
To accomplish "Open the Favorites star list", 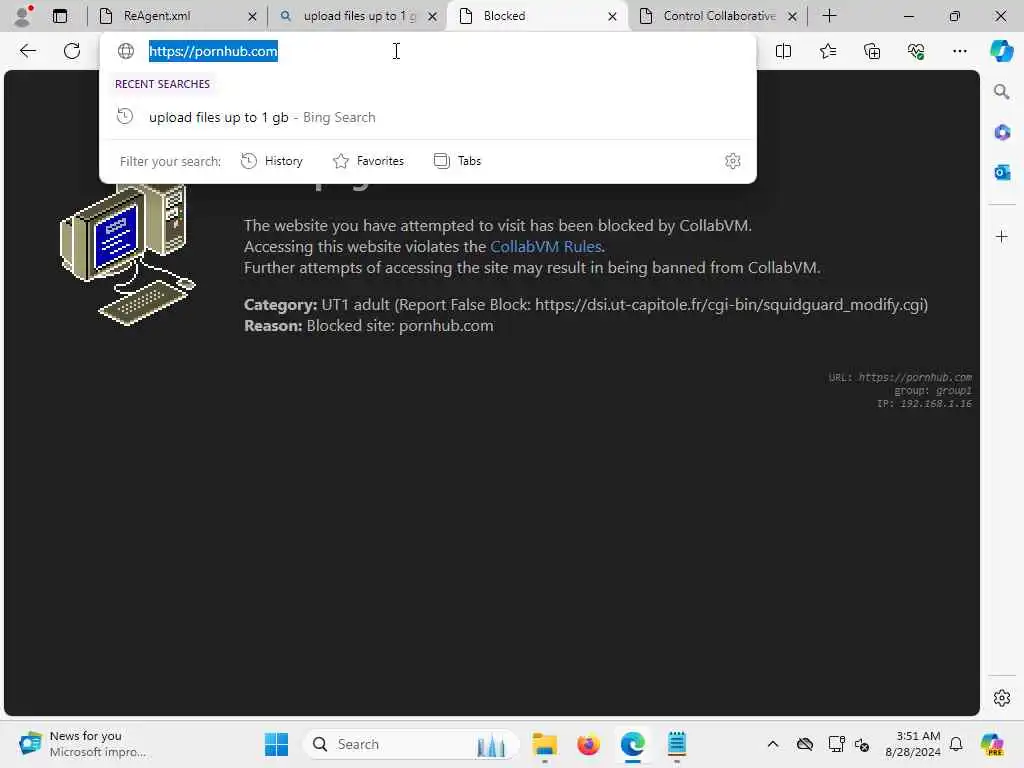I will click(827, 51).
